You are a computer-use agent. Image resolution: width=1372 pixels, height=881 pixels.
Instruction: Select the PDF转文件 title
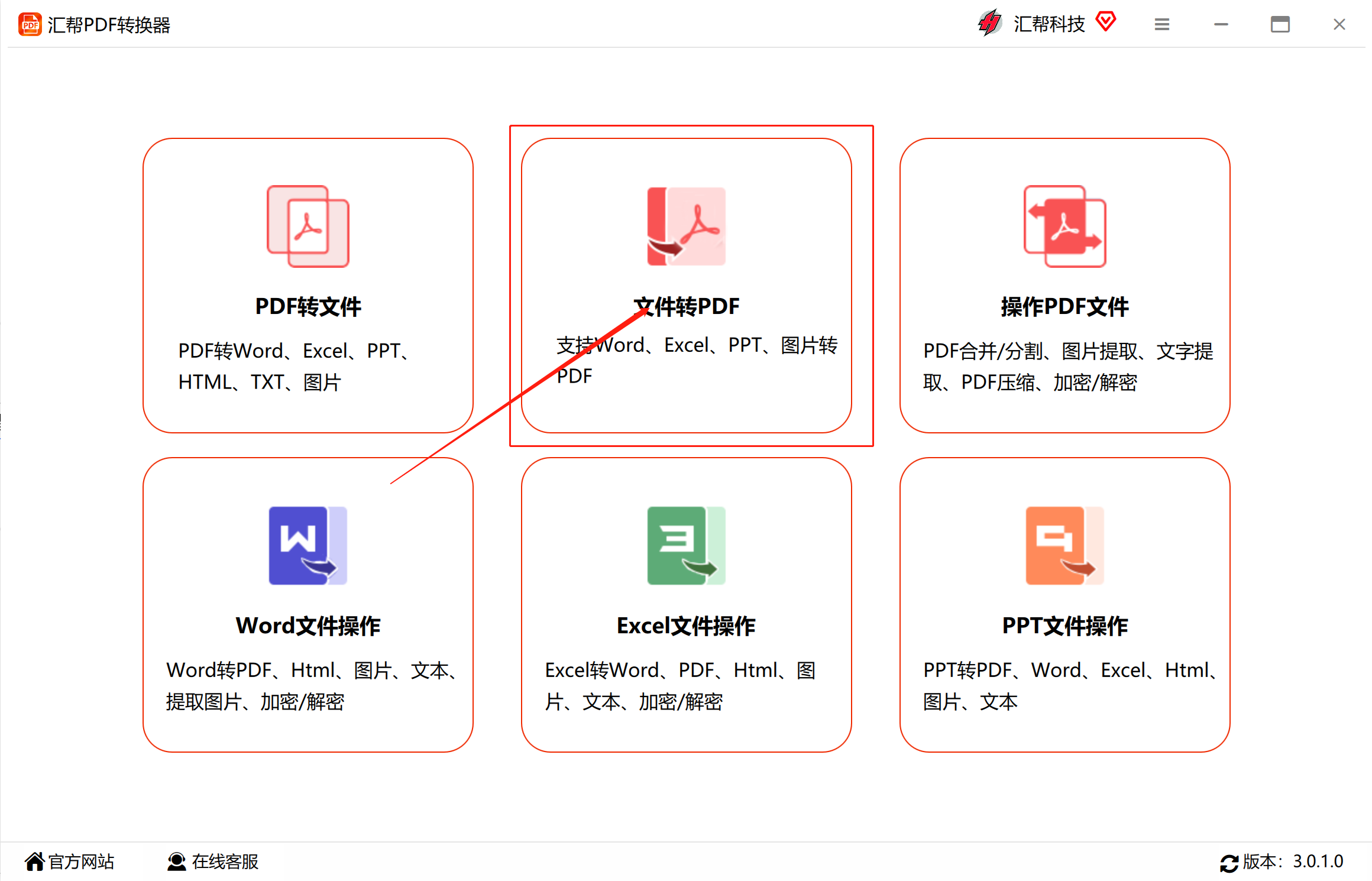(x=308, y=306)
